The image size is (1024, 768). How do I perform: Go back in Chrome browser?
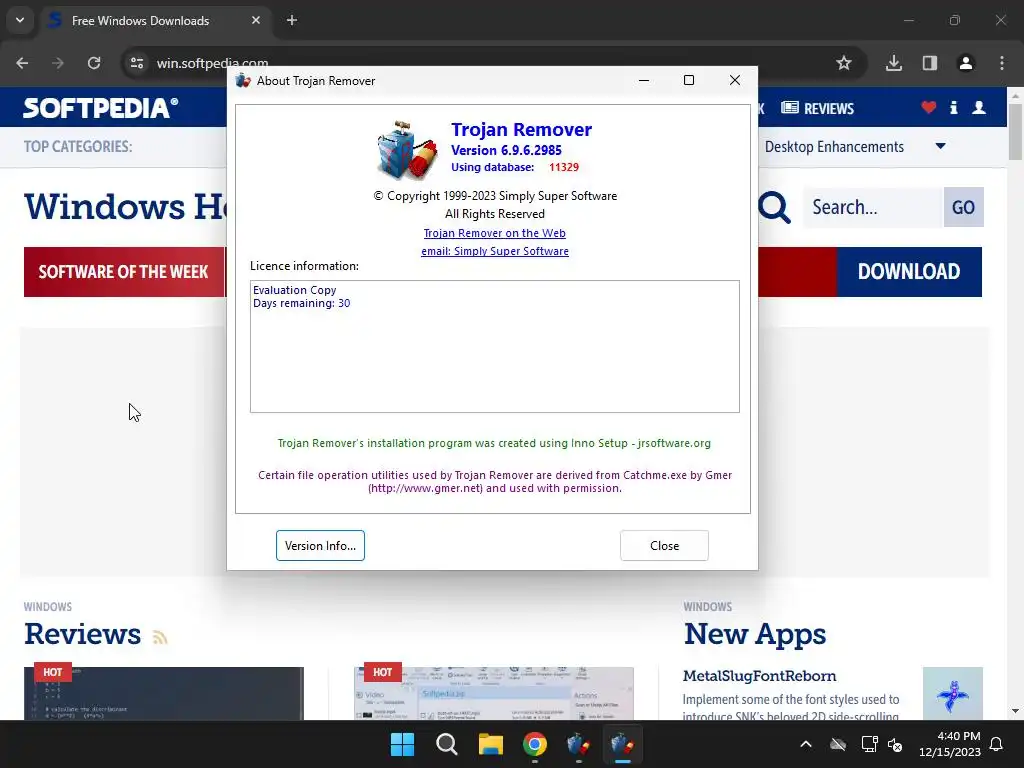22,63
